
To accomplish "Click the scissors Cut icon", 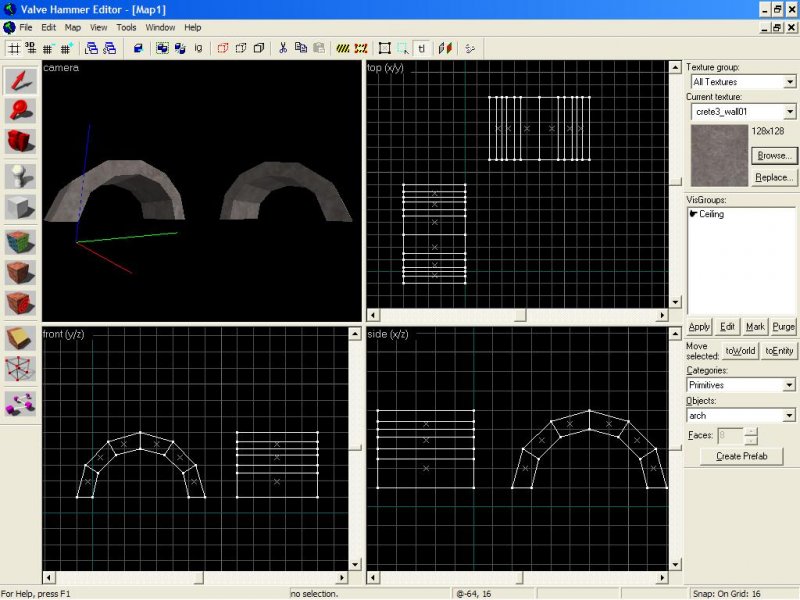I will (x=283, y=47).
